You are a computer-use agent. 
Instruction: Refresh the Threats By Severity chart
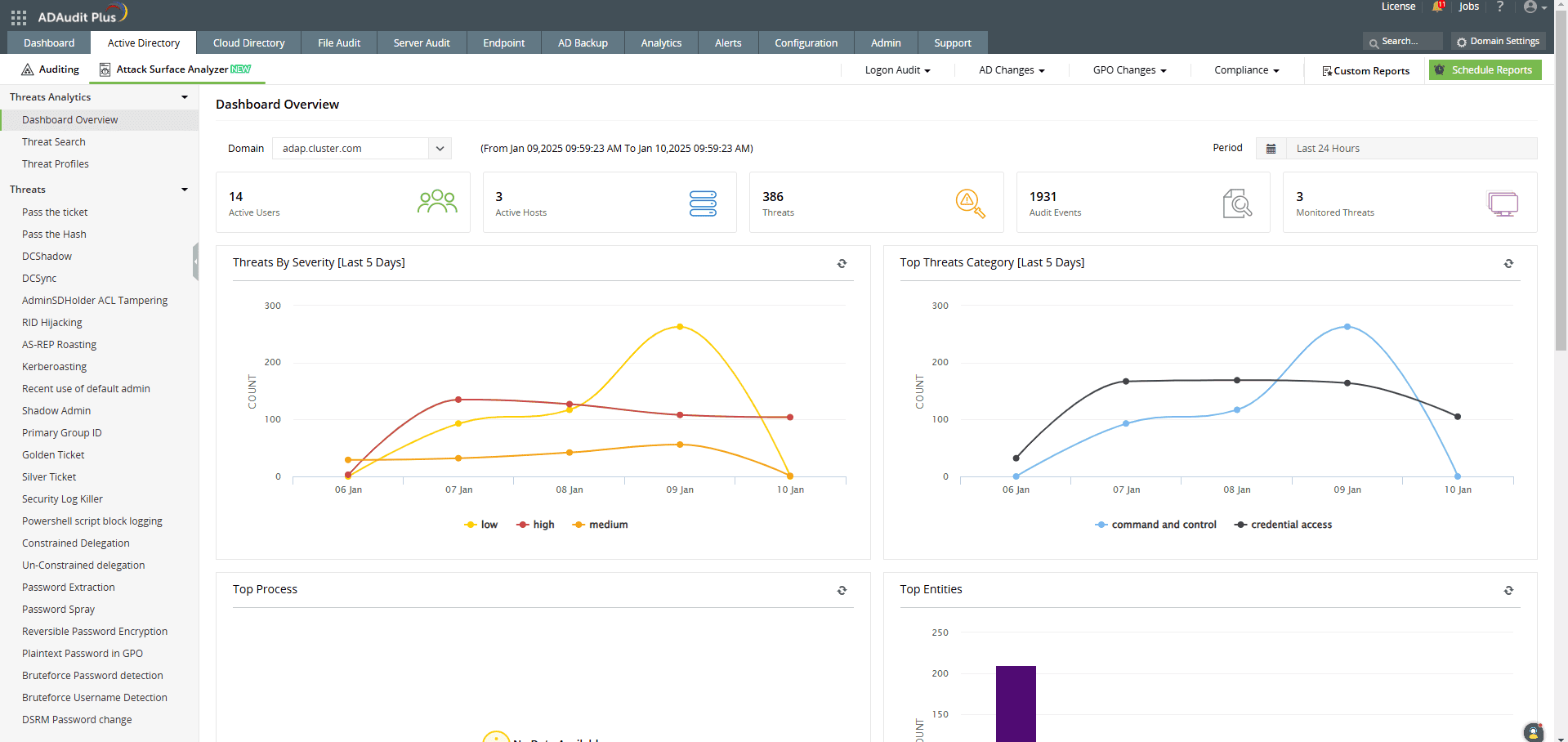point(842,263)
